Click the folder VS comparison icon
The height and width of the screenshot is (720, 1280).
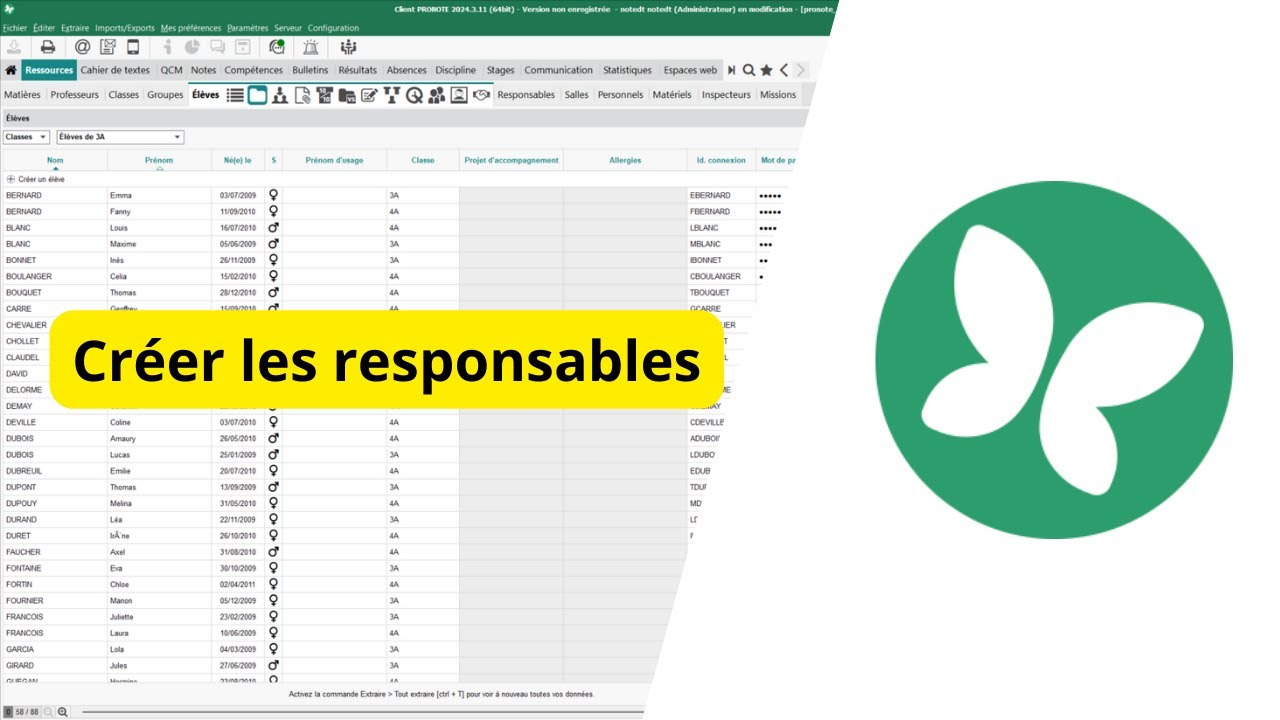[x=346, y=95]
